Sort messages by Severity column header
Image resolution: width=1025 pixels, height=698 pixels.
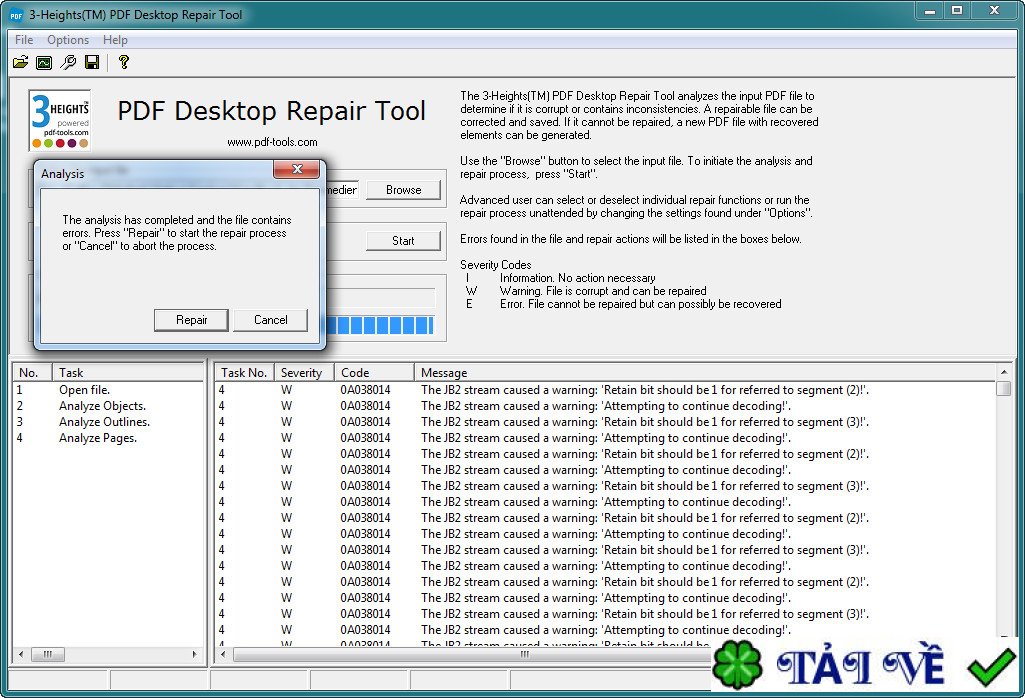tap(301, 373)
